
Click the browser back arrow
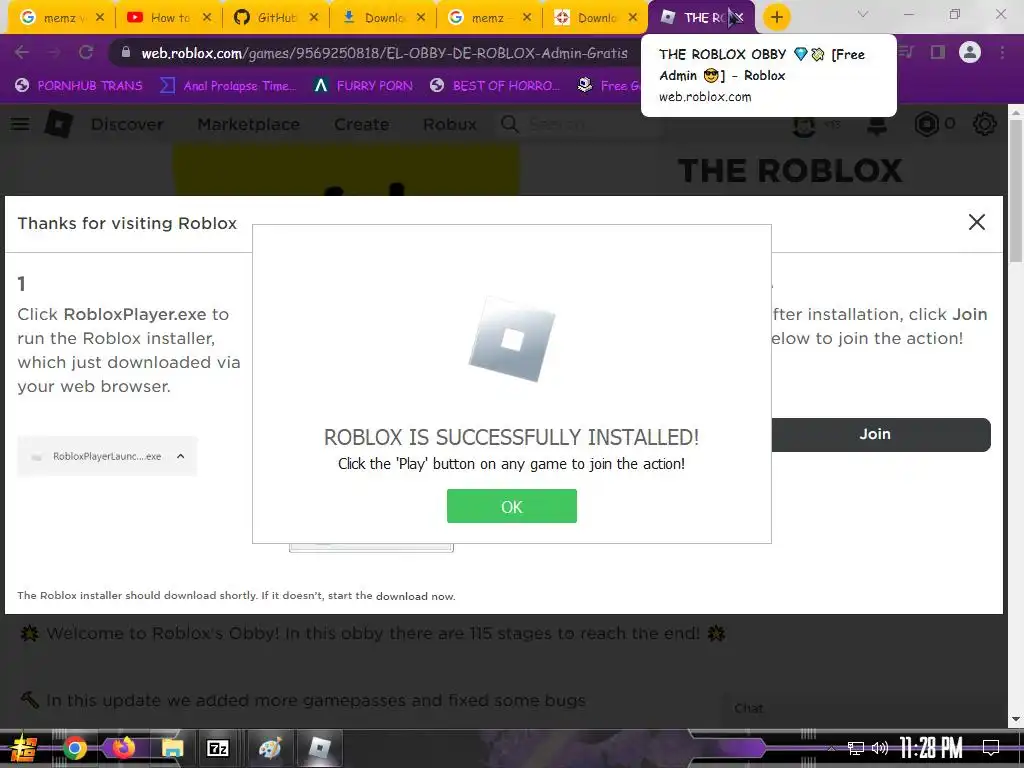point(22,52)
